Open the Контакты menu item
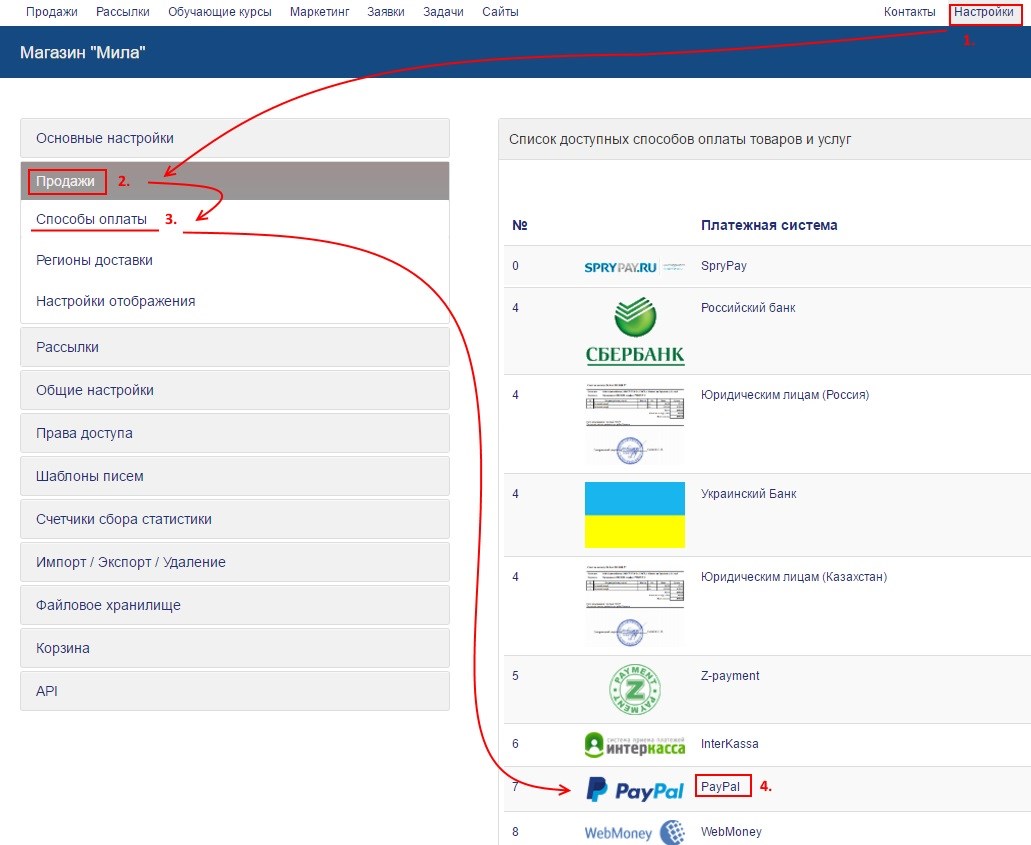 909,12
